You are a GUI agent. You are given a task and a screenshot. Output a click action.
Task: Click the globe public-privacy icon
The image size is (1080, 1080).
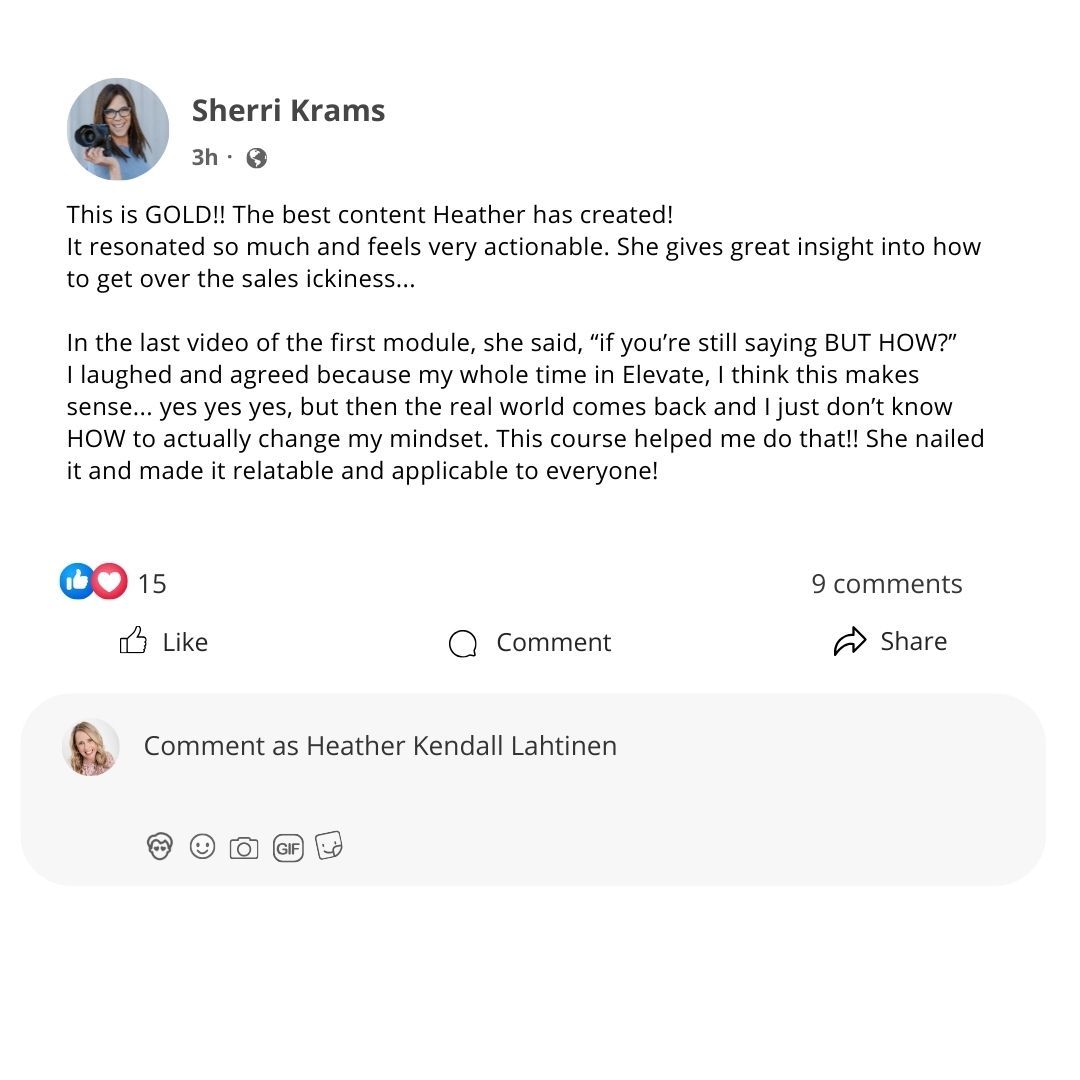point(257,158)
